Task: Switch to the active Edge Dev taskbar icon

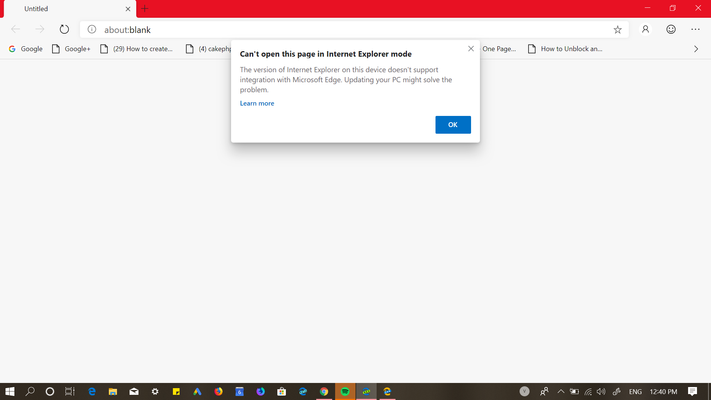Action: 366,391
